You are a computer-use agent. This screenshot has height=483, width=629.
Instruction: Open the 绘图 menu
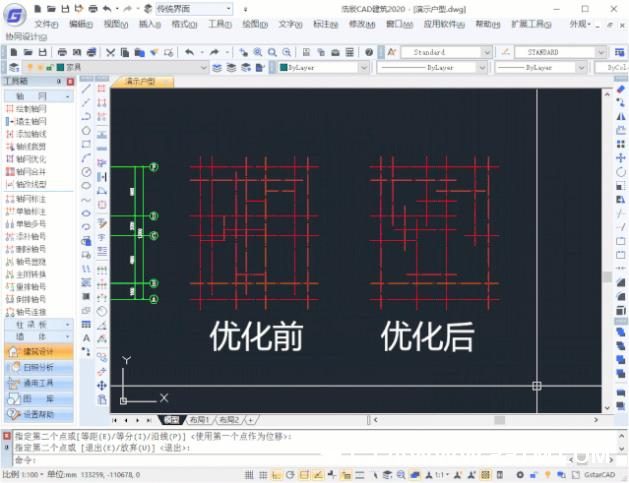pyautogui.click(x=255, y=24)
